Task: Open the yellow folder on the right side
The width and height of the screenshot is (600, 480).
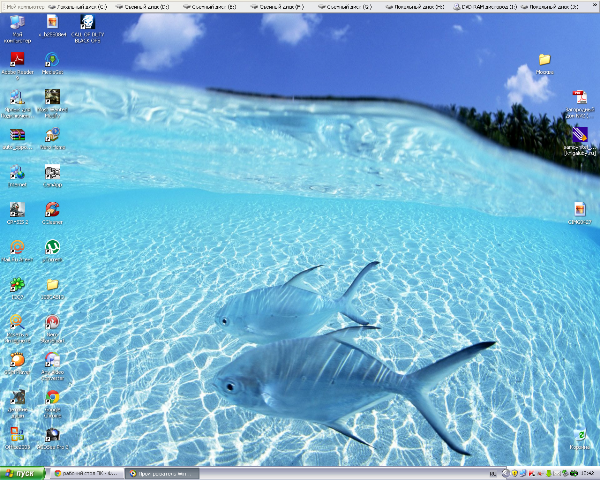Action: (x=544, y=62)
